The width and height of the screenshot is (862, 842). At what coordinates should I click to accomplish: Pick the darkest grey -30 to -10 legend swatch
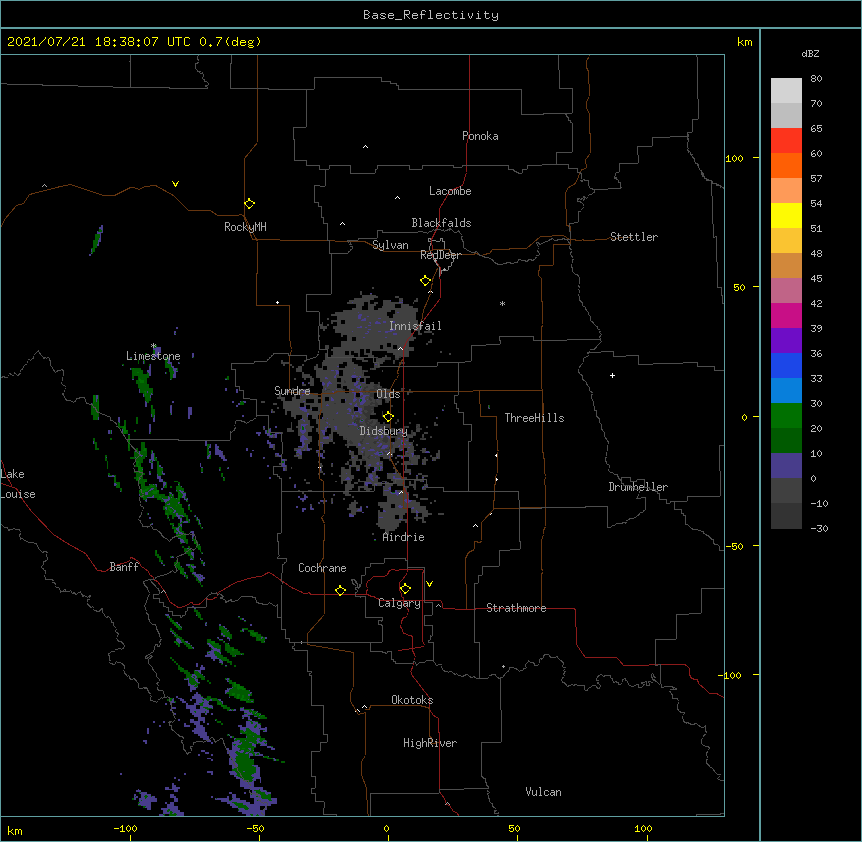(786, 516)
